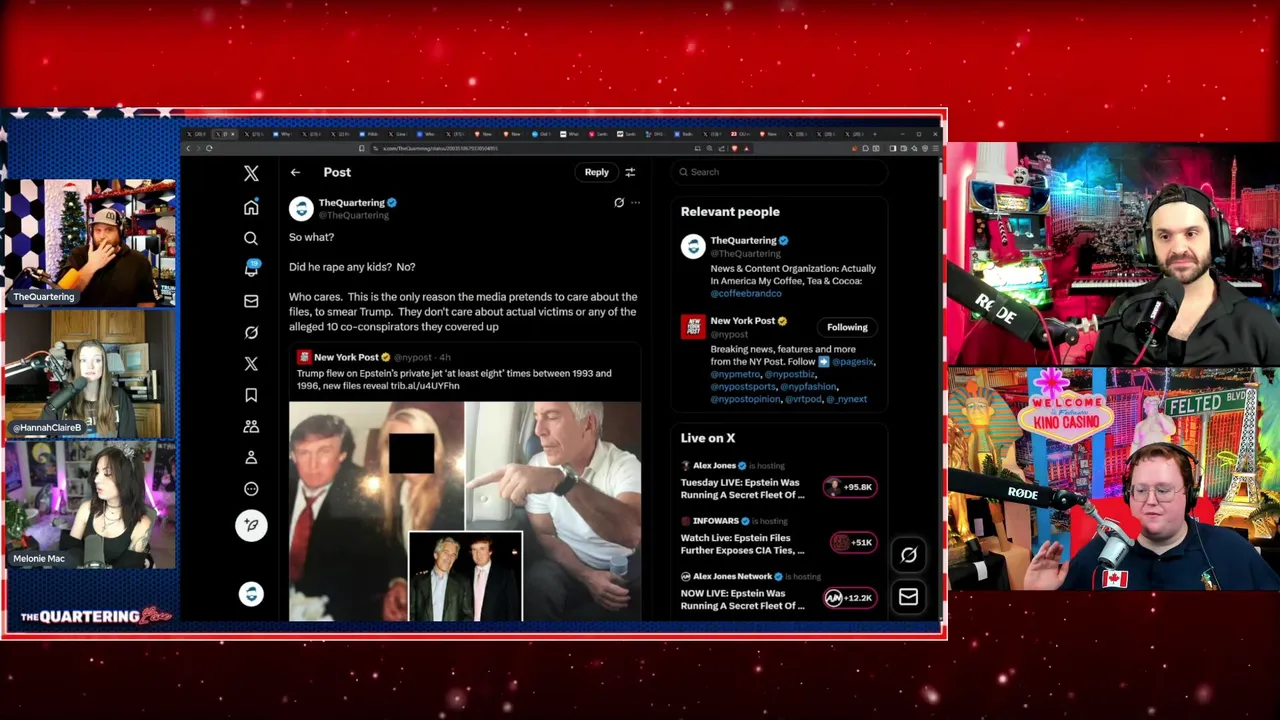Open the post's three-dot more menu
The height and width of the screenshot is (720, 1280).
point(635,203)
